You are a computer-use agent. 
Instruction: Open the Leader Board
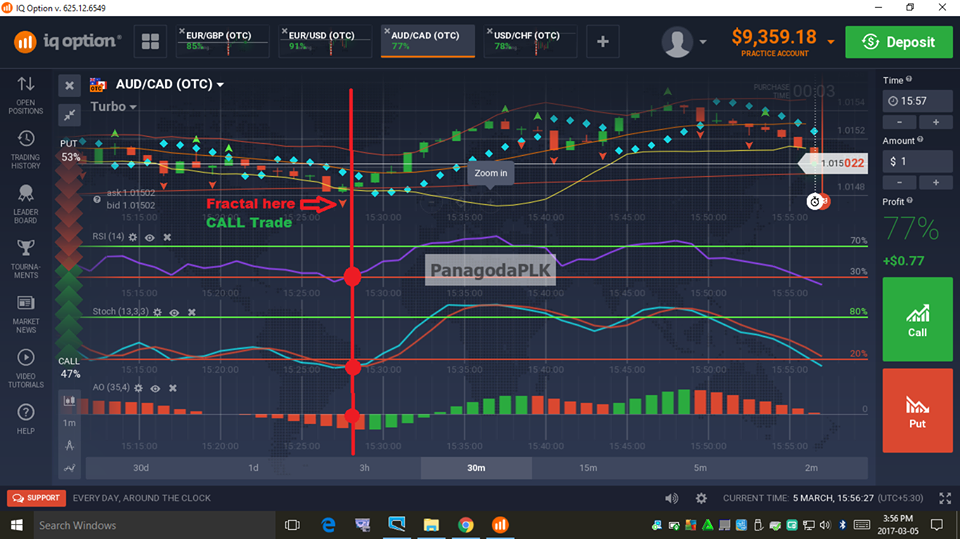click(x=26, y=204)
